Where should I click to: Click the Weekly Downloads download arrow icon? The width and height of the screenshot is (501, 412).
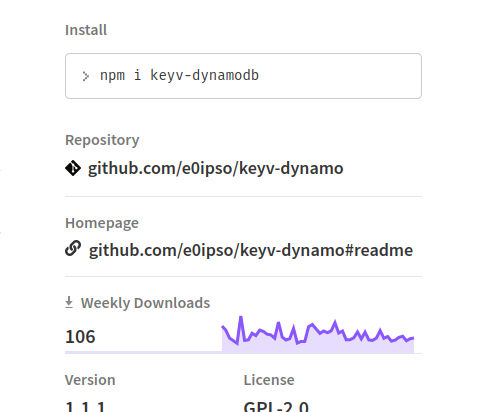(69, 302)
